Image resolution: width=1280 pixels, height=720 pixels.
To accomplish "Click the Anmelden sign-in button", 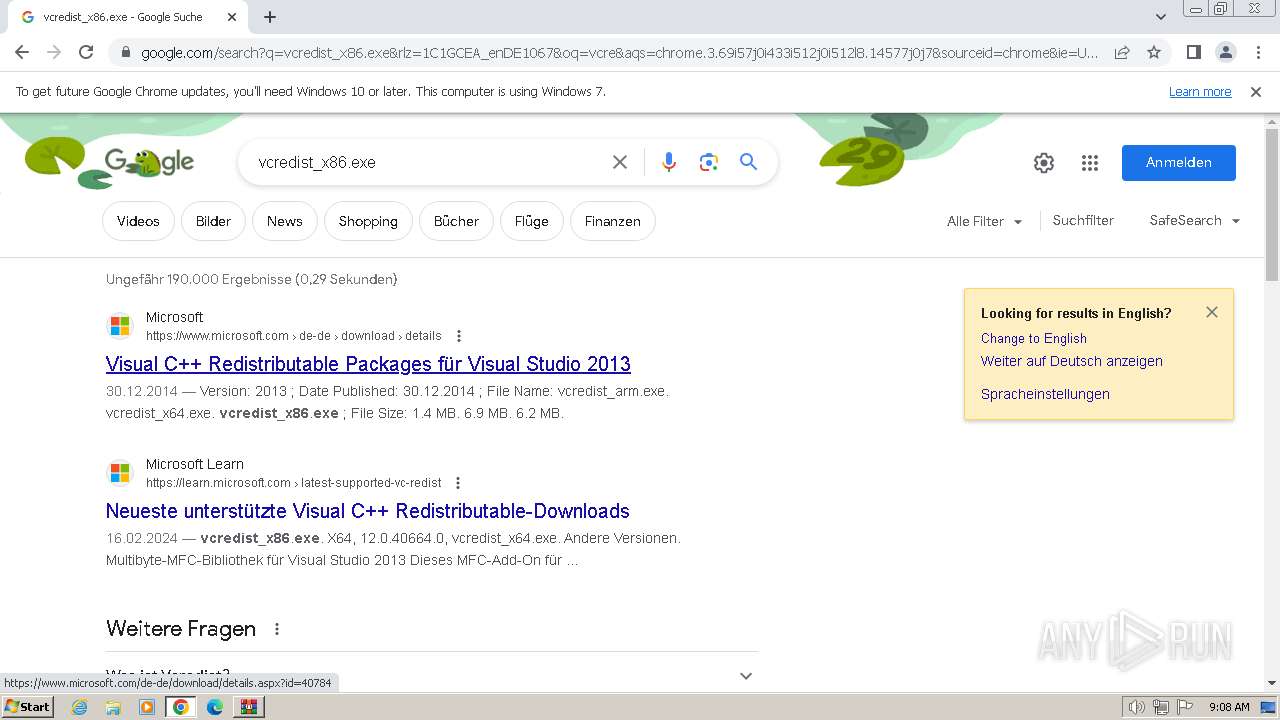I will (1179, 163).
